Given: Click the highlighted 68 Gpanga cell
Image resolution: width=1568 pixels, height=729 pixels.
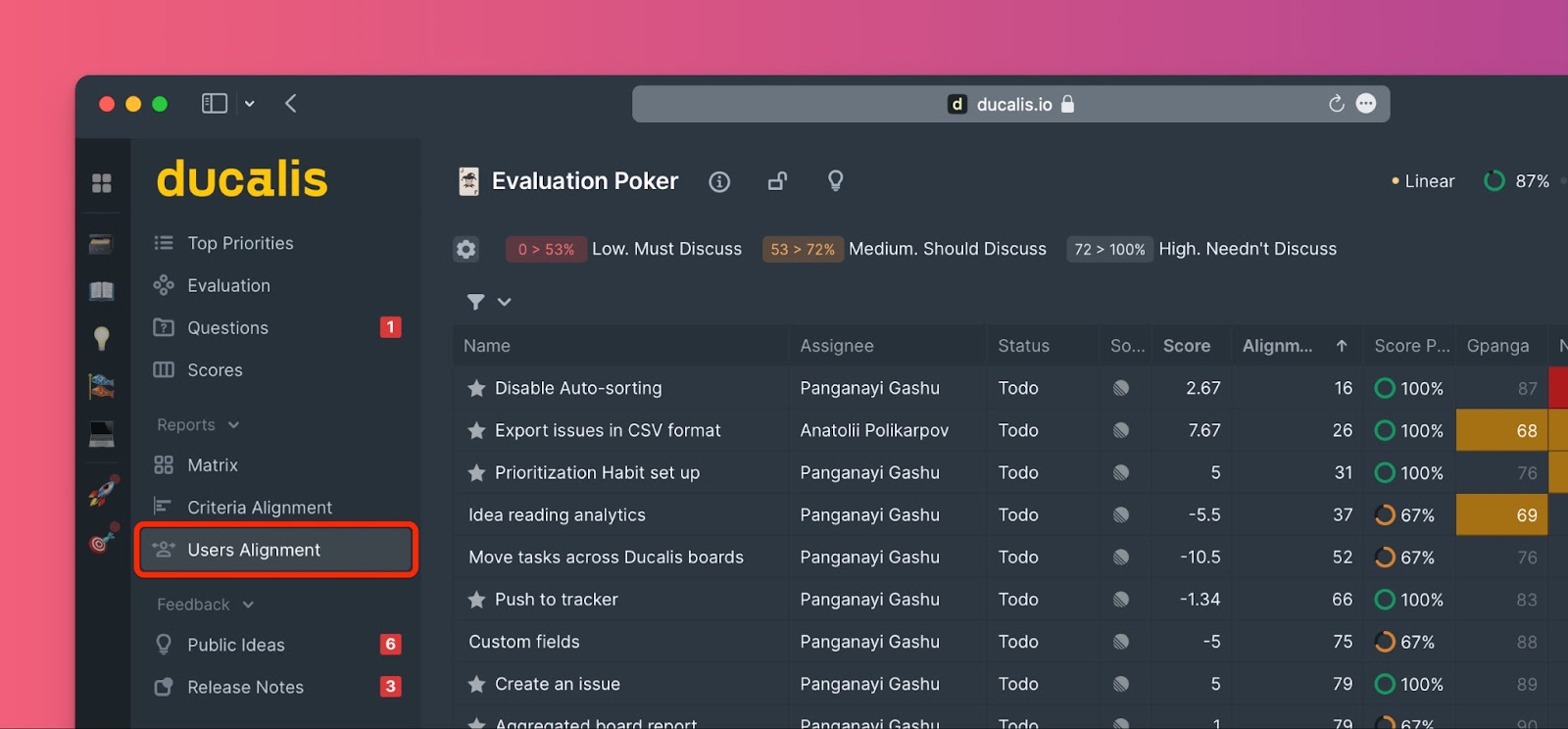Looking at the screenshot, I should (1501, 430).
